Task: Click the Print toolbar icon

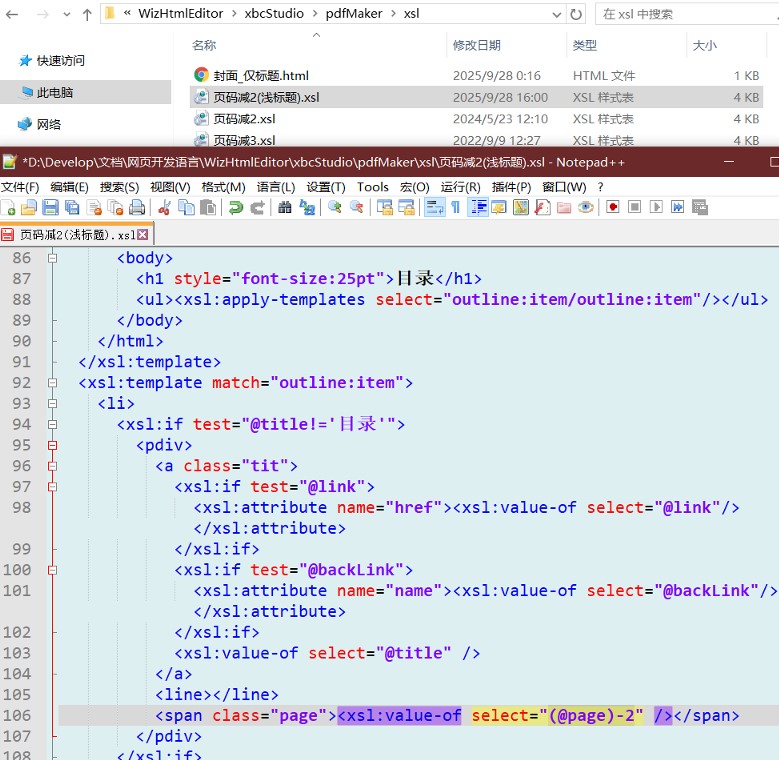Action: (x=135, y=207)
